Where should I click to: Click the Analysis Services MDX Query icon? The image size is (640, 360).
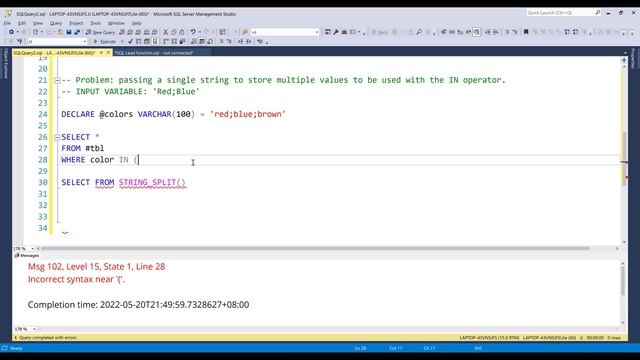(130, 32)
